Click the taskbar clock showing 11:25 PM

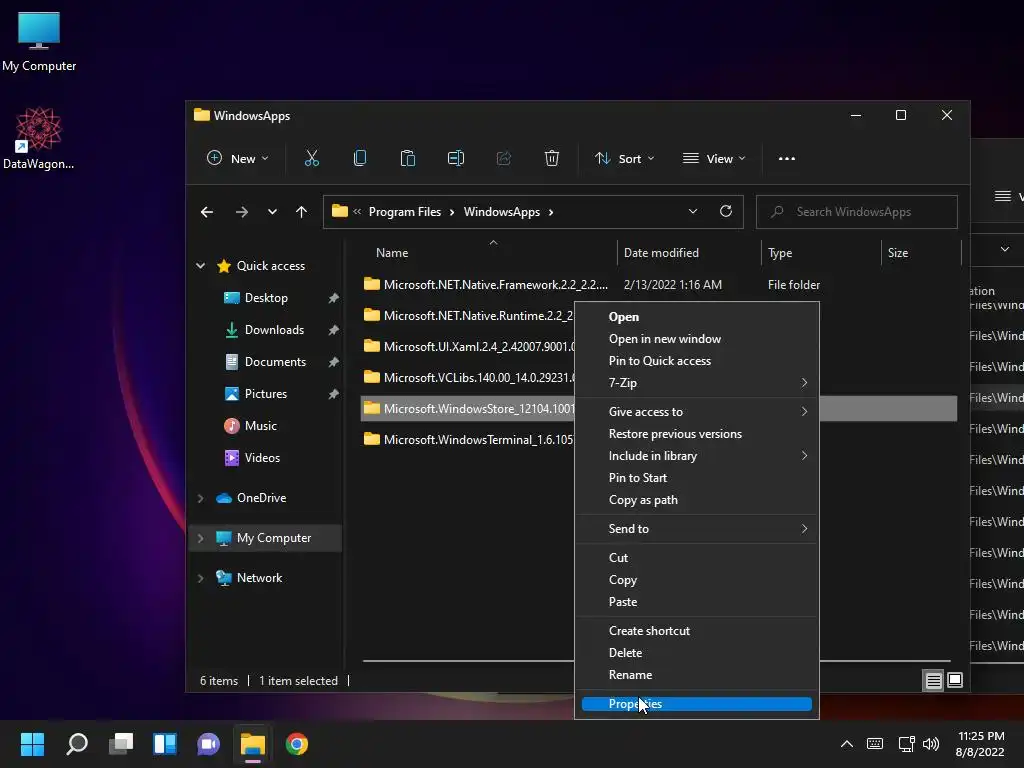tap(980, 744)
